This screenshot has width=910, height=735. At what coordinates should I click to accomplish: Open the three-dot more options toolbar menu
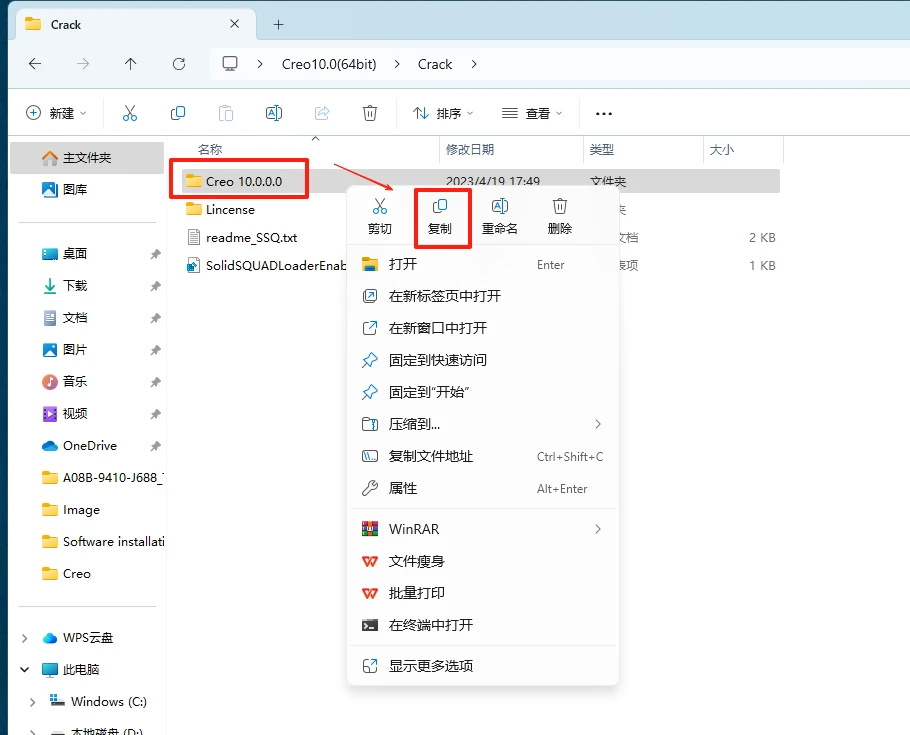point(604,114)
